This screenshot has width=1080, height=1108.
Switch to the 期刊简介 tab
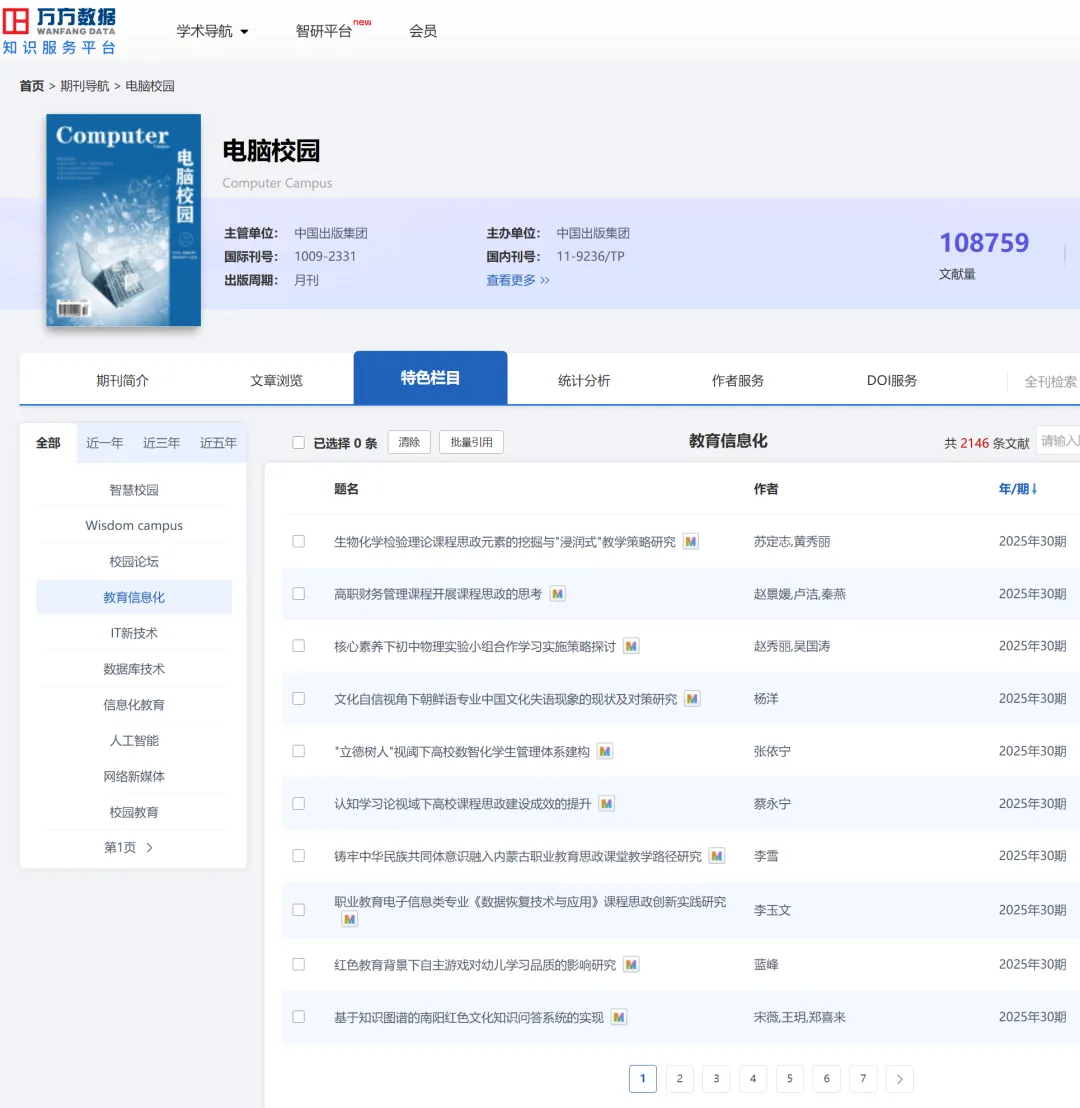[122, 380]
